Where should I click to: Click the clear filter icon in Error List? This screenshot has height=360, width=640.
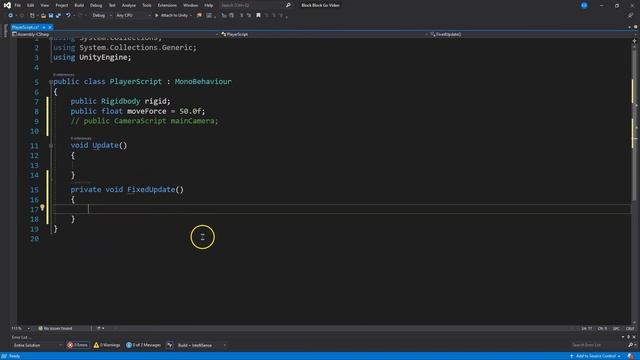[x=169, y=345]
